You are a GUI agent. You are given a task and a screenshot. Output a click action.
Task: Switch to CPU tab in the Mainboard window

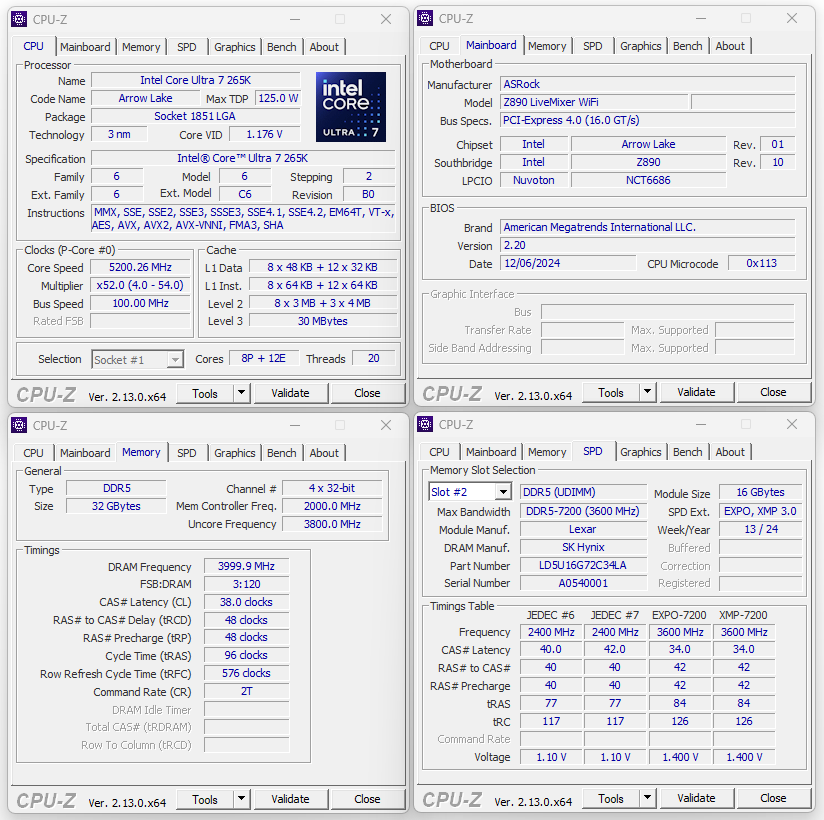[x=439, y=46]
